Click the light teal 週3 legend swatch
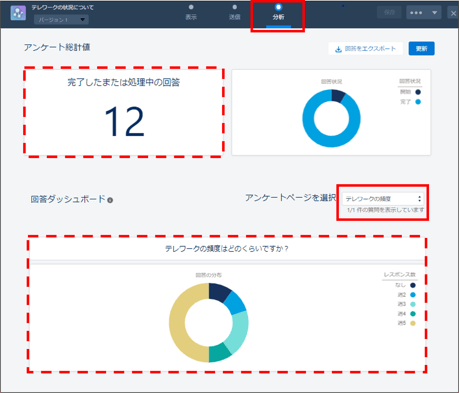This screenshot has width=459, height=393. (413, 304)
